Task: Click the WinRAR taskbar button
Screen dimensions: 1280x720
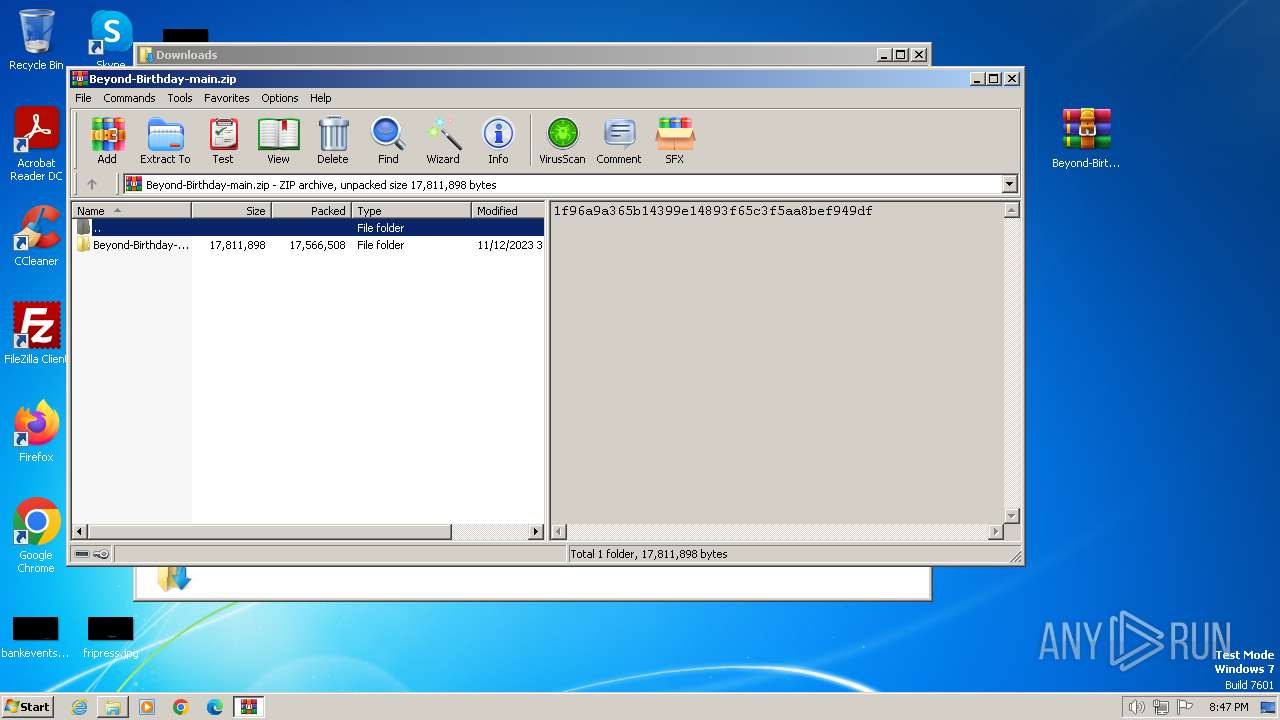Action: click(x=248, y=707)
